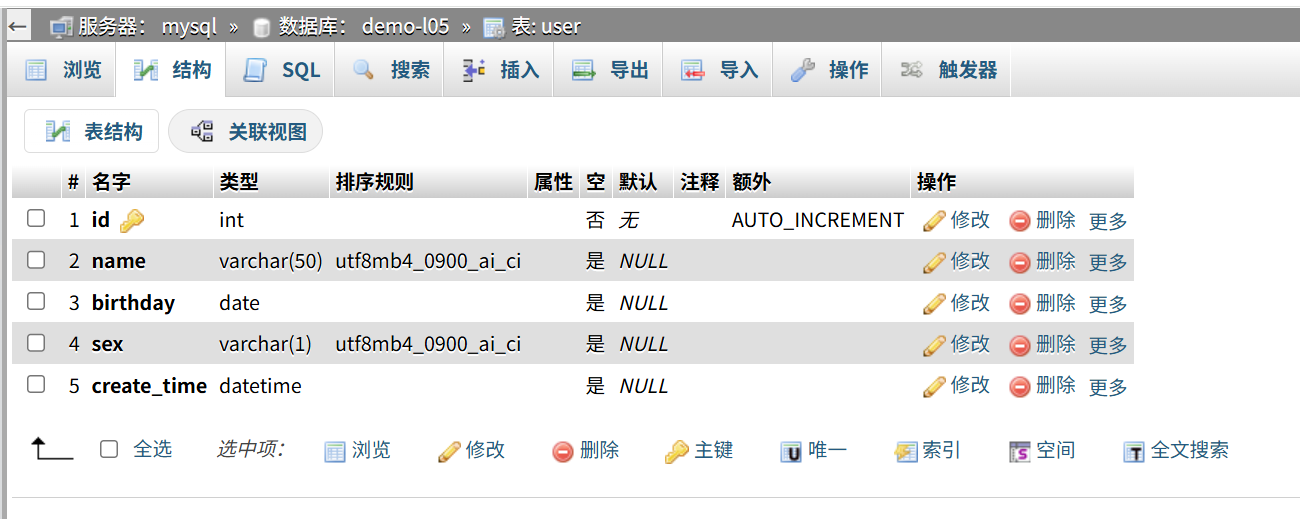The height and width of the screenshot is (519, 1300).
Task: Click 浏览 icon in the selected-items bar
Action: click(x=335, y=452)
